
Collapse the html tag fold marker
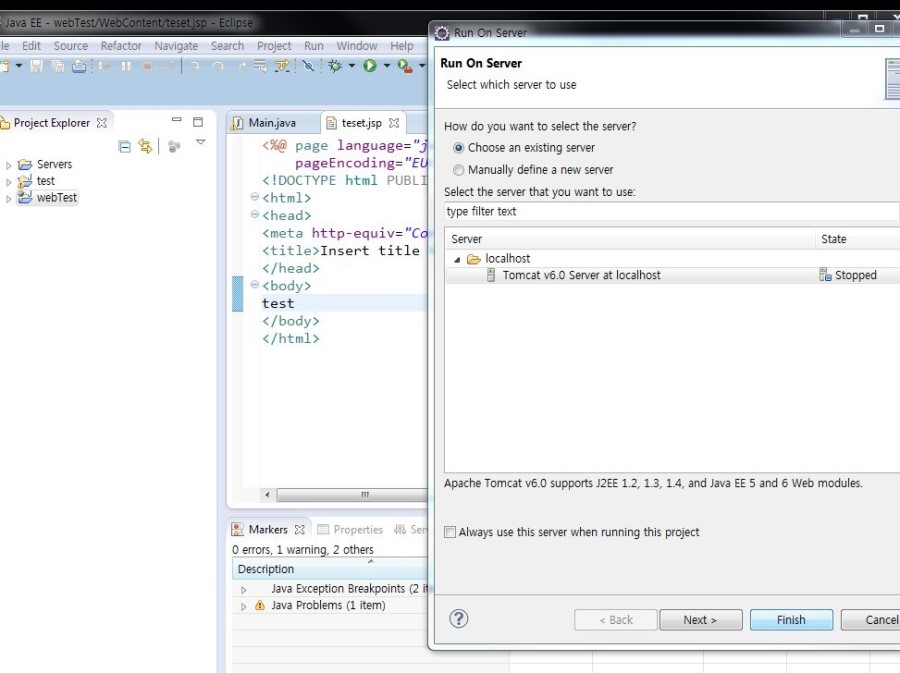click(x=255, y=197)
